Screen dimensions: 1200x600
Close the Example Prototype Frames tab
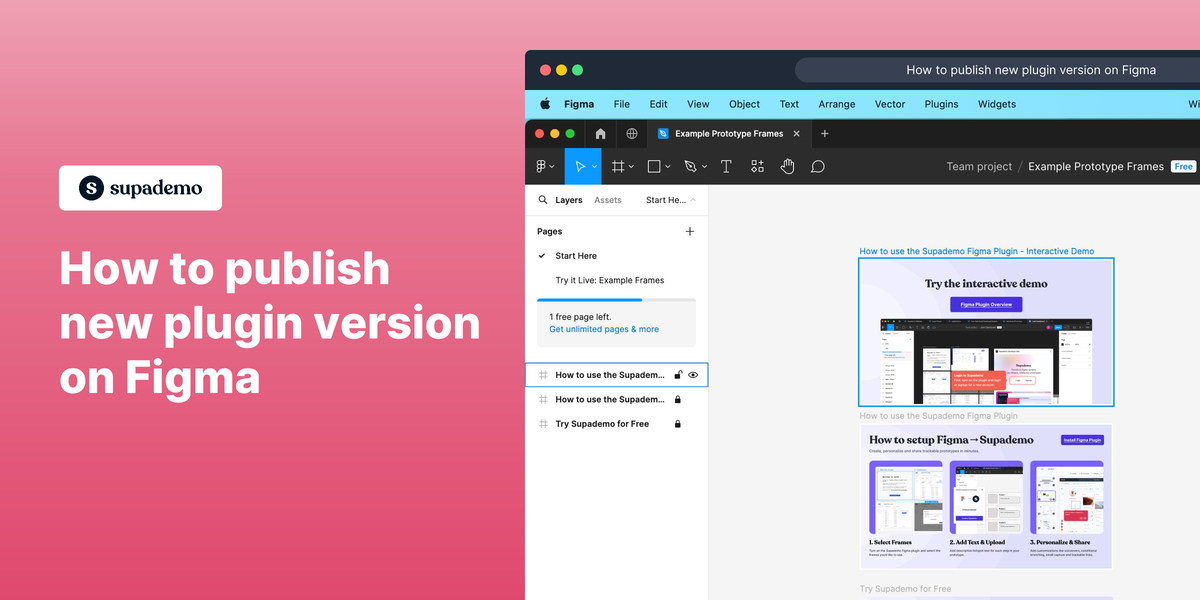point(796,133)
